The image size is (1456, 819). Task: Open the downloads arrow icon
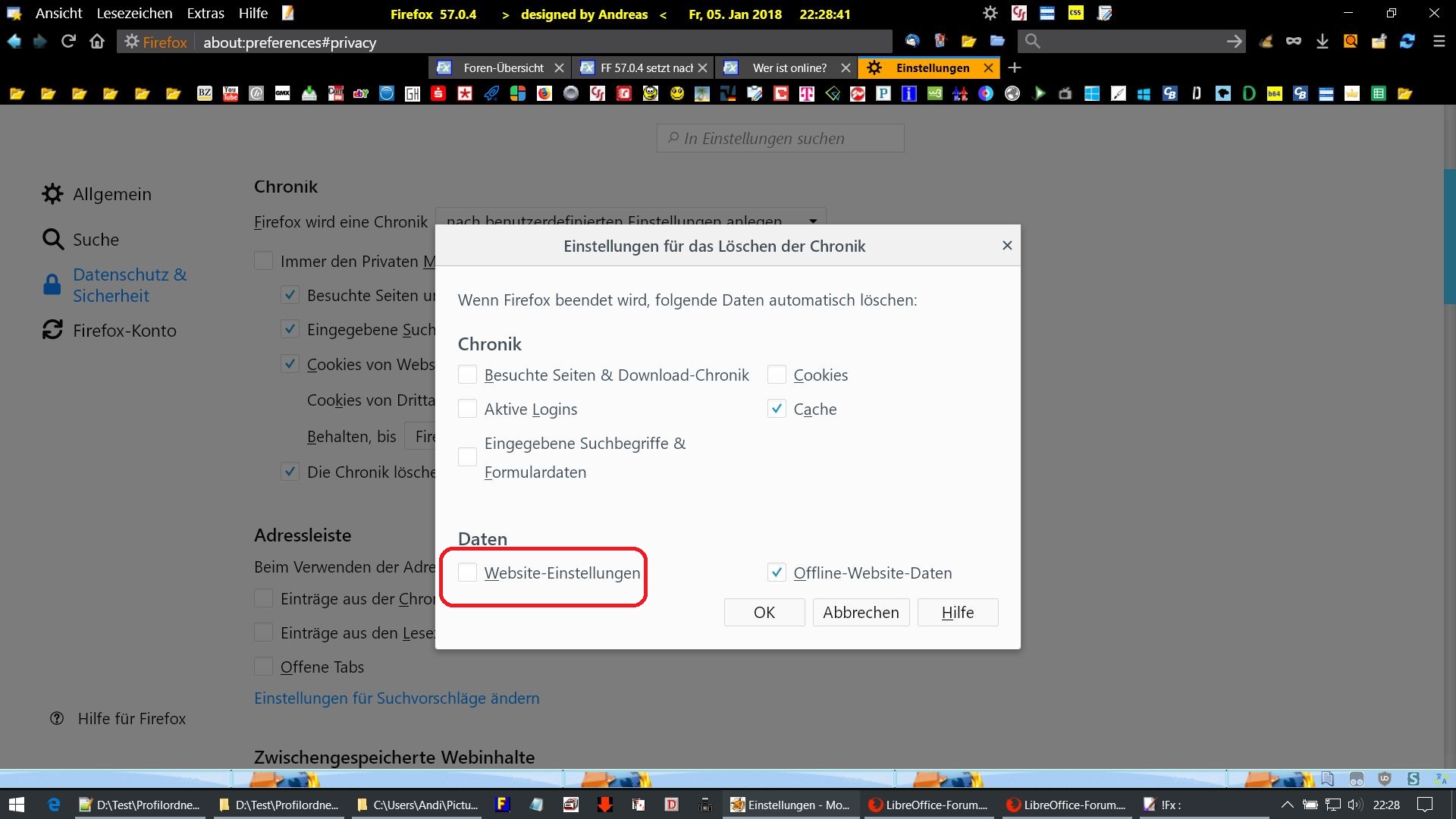tap(1322, 42)
